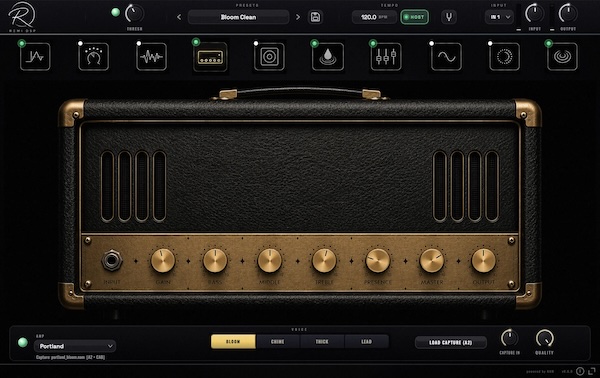600x378 pixels.
Task: Click the THRESH knob in the top bar
Action: (134, 14)
